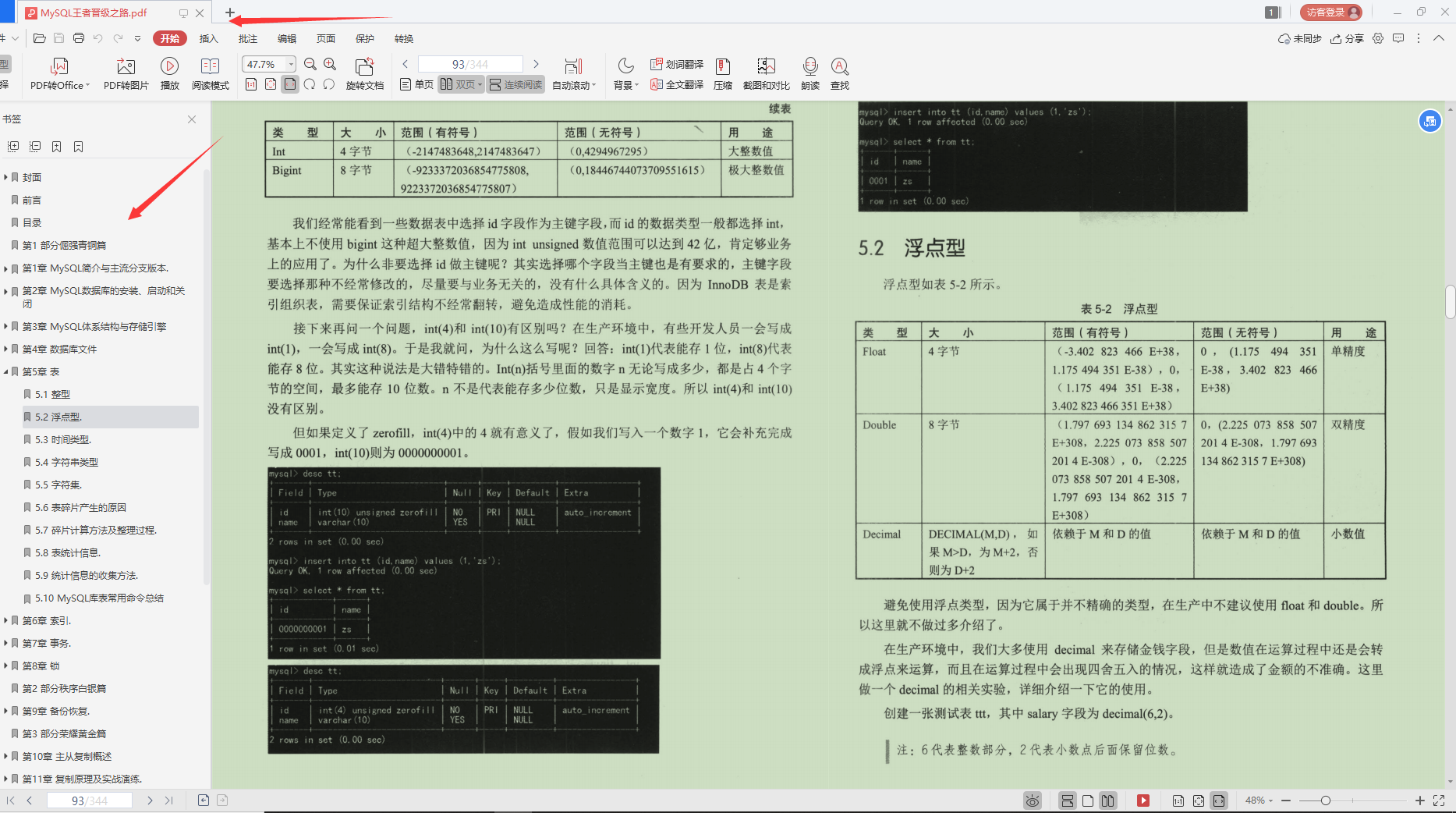Click the 分享 share button
This screenshot has width=1456, height=813.
tap(1348, 37)
